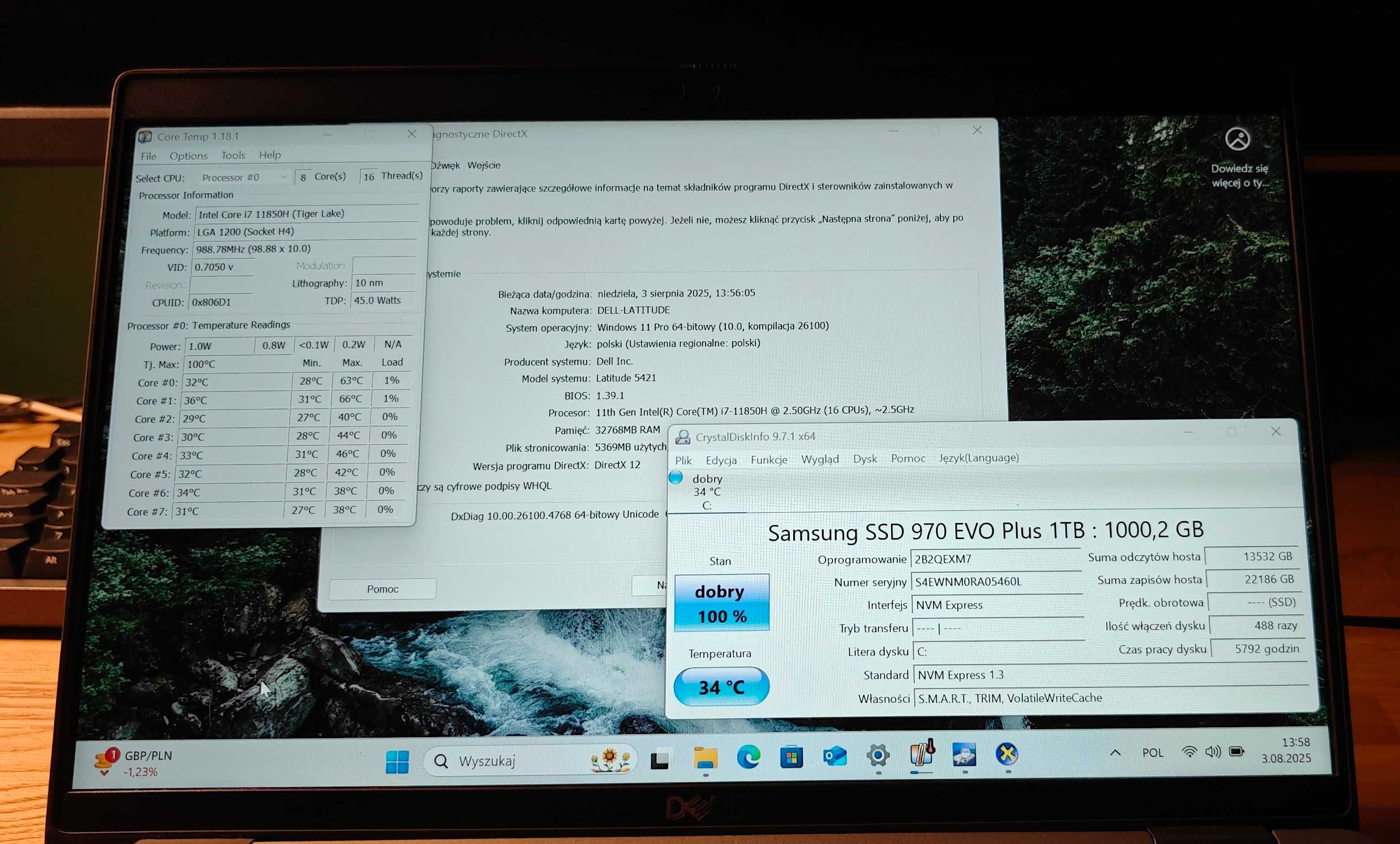
Task: Open Outlook from the taskbar
Action: 835,756
